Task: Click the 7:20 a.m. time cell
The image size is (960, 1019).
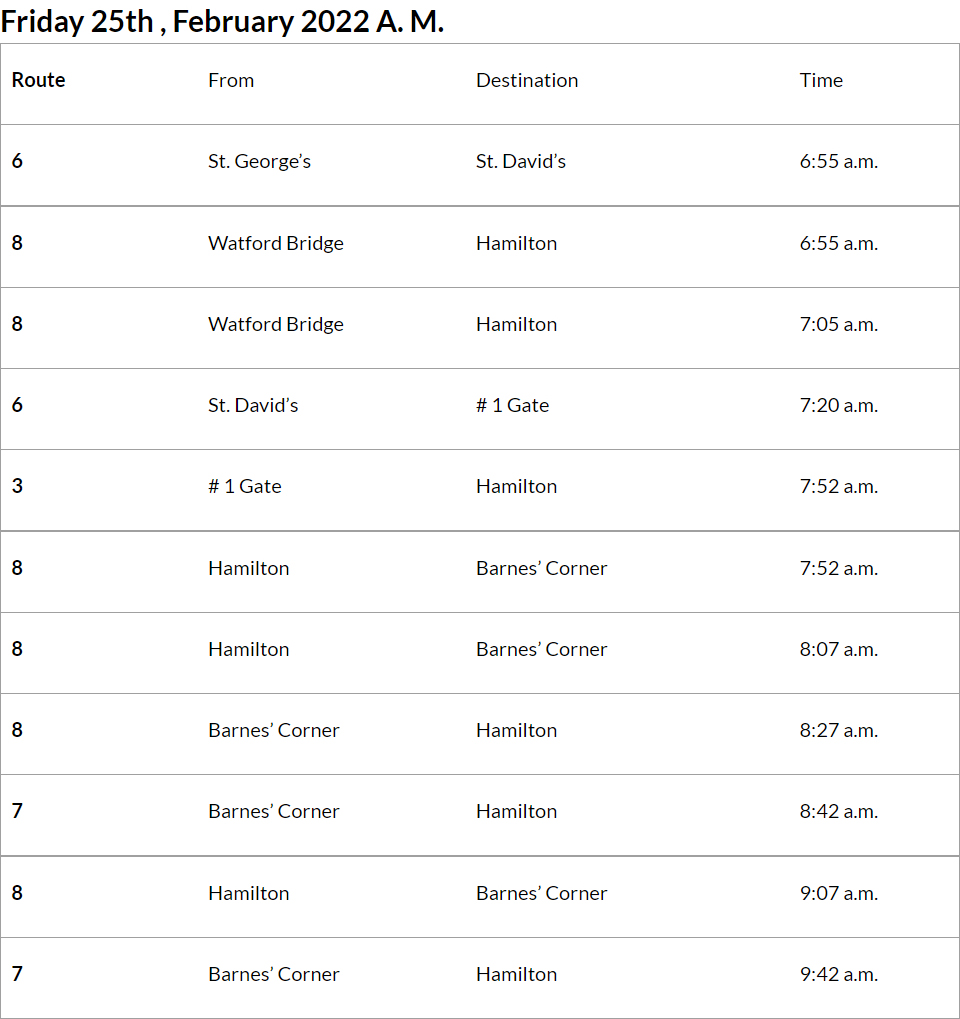Action: [x=838, y=405]
